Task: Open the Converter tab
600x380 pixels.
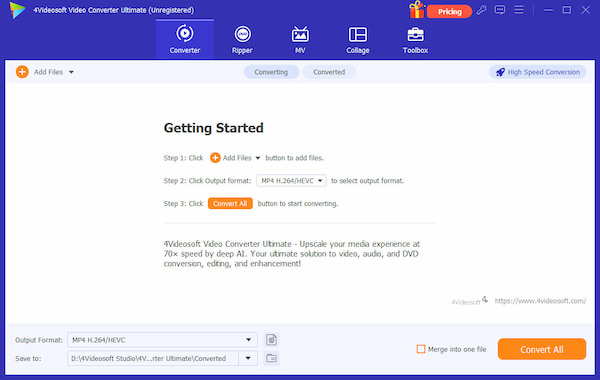Action: 185,39
